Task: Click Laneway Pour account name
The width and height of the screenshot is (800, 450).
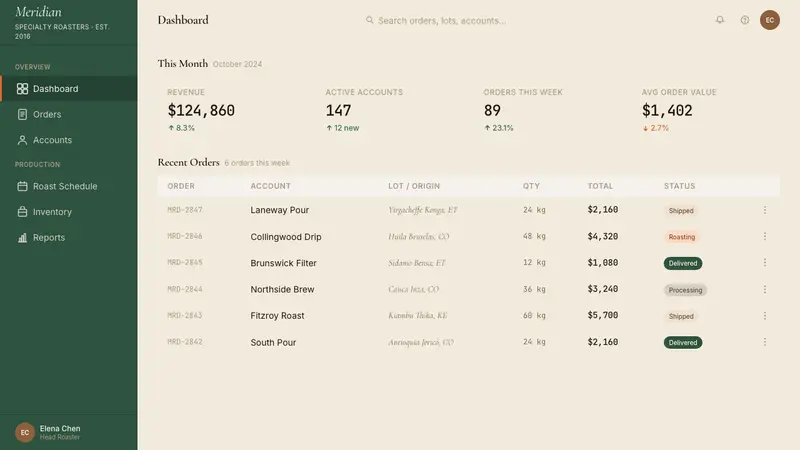Action: click(x=280, y=210)
